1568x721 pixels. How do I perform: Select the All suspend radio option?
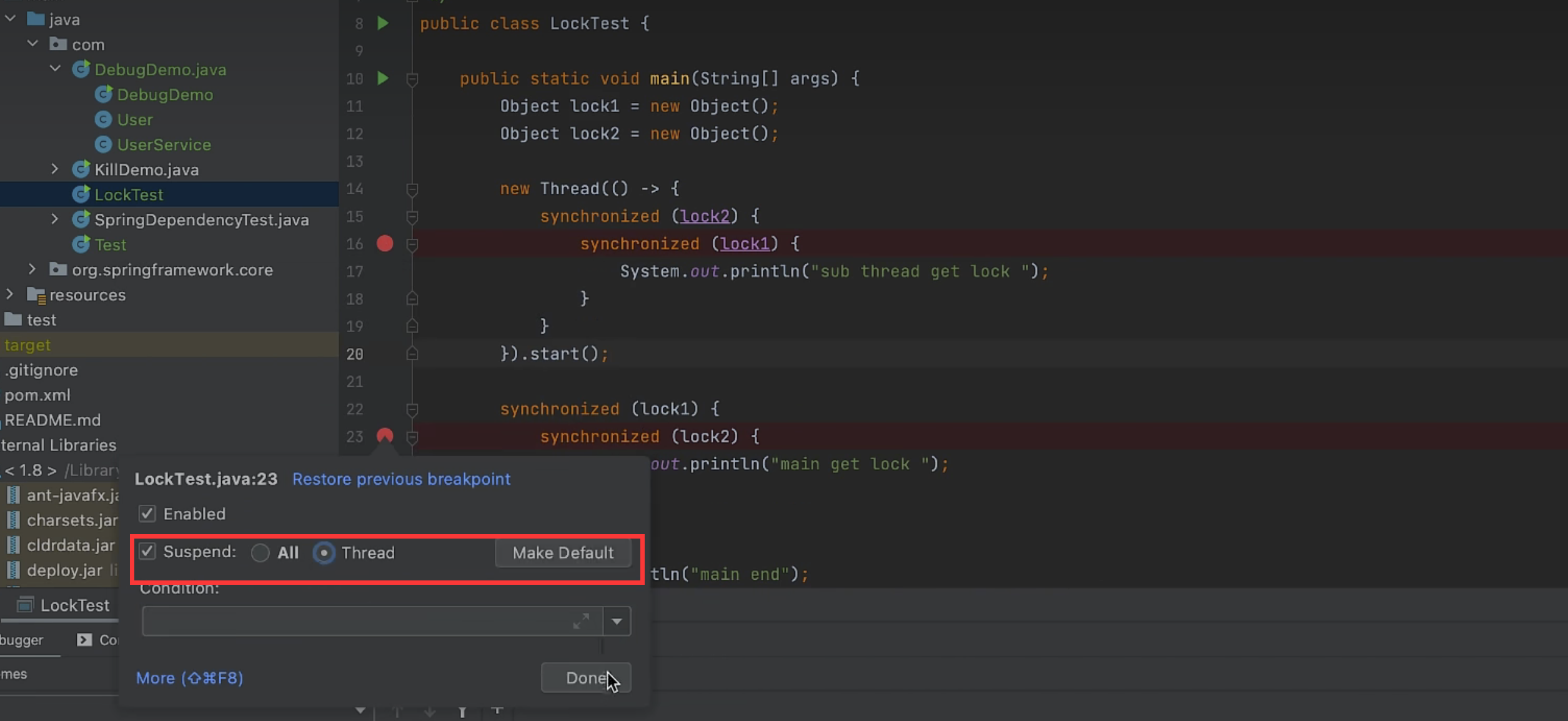261,553
